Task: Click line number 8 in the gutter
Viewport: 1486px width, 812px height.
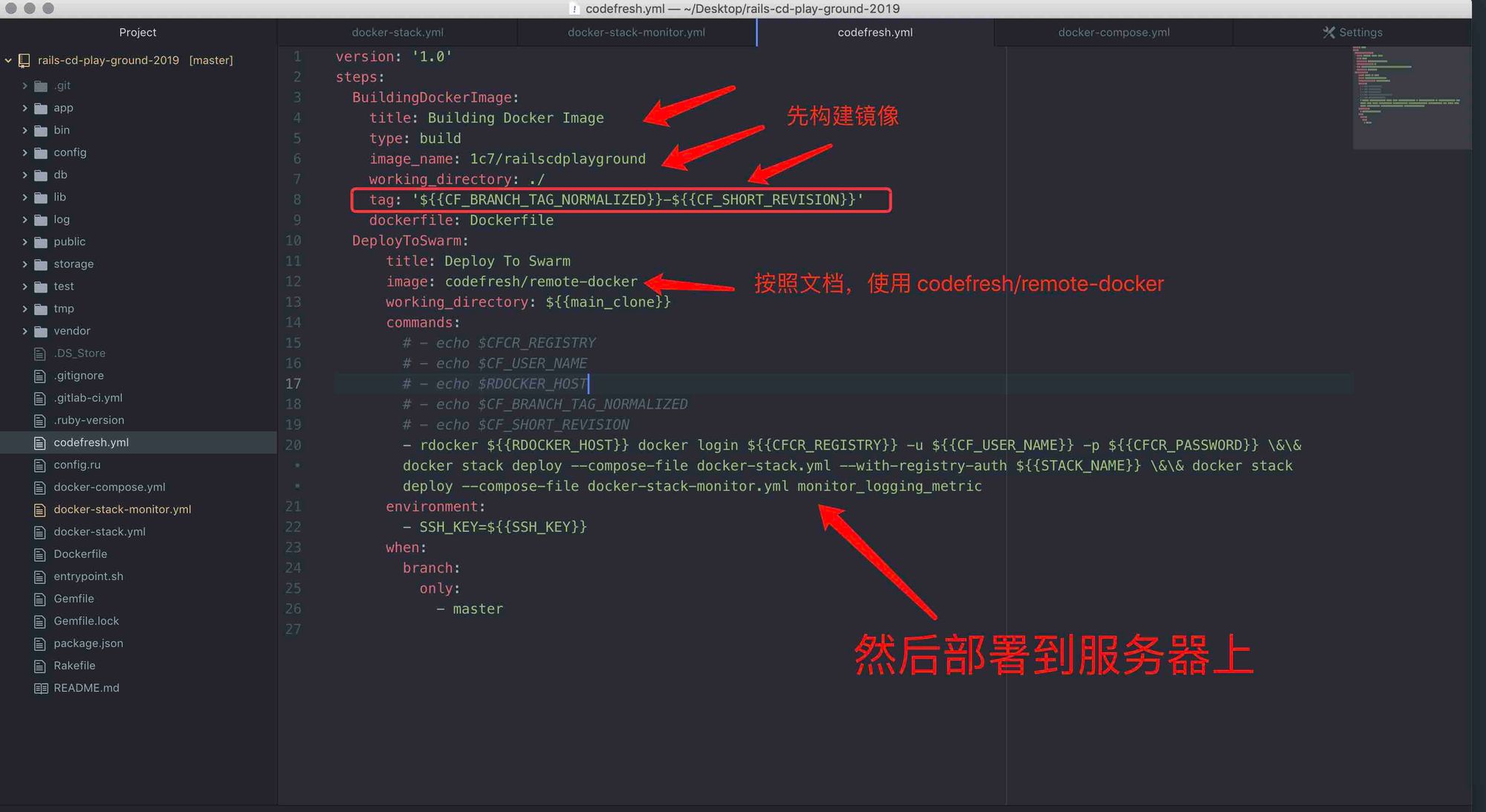Action: click(x=296, y=199)
